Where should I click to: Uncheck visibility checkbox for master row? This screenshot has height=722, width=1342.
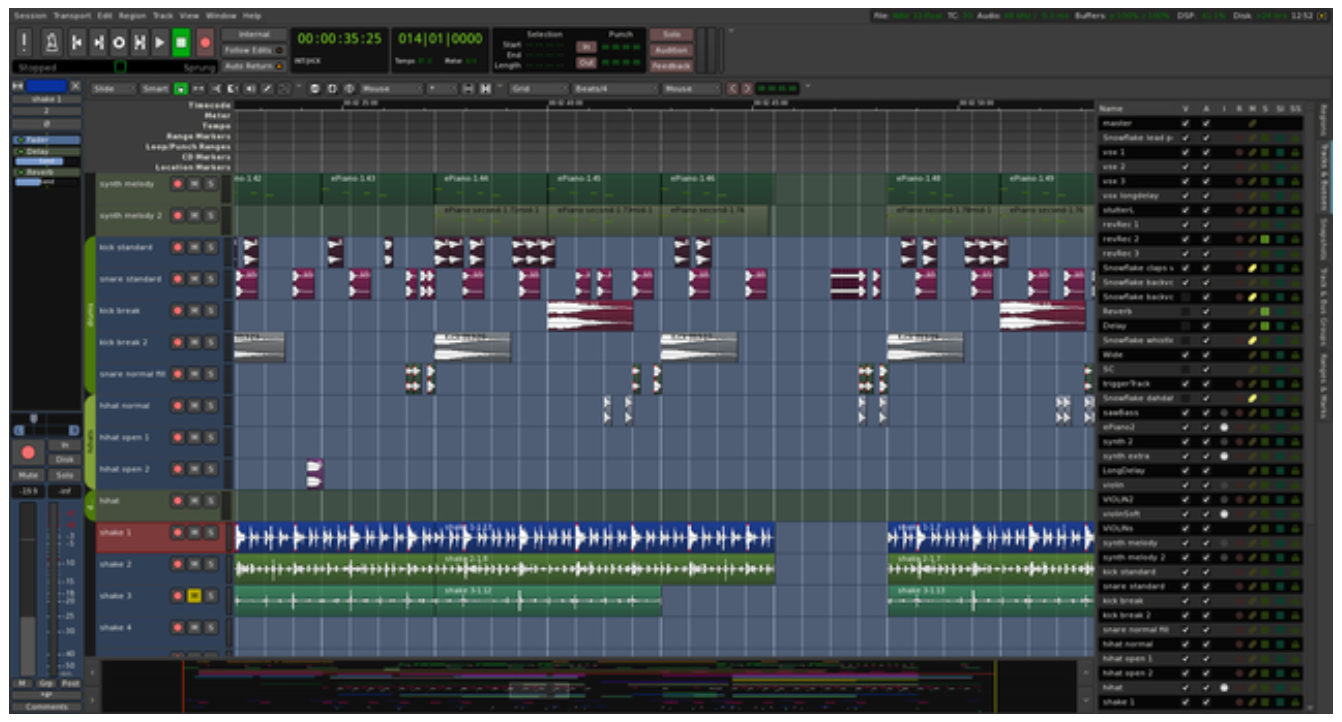1186,124
